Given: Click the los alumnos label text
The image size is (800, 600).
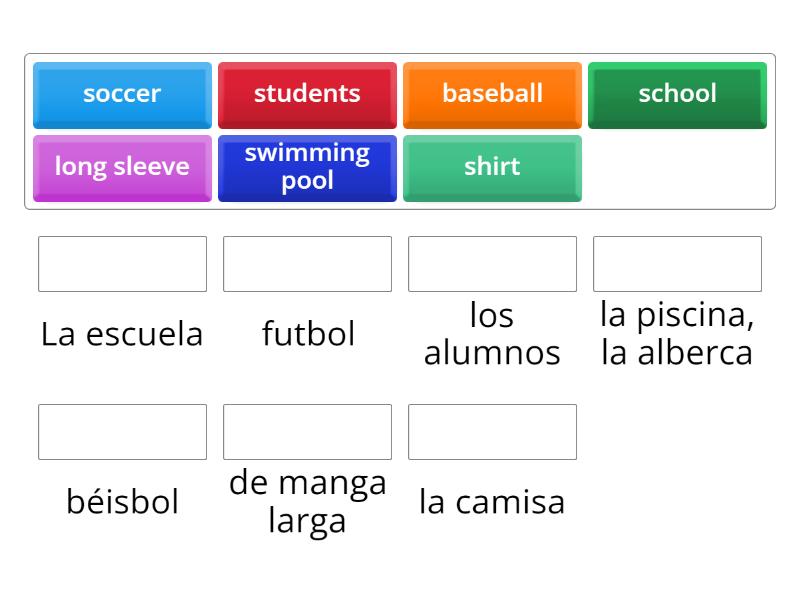Looking at the screenshot, I should (x=492, y=334).
